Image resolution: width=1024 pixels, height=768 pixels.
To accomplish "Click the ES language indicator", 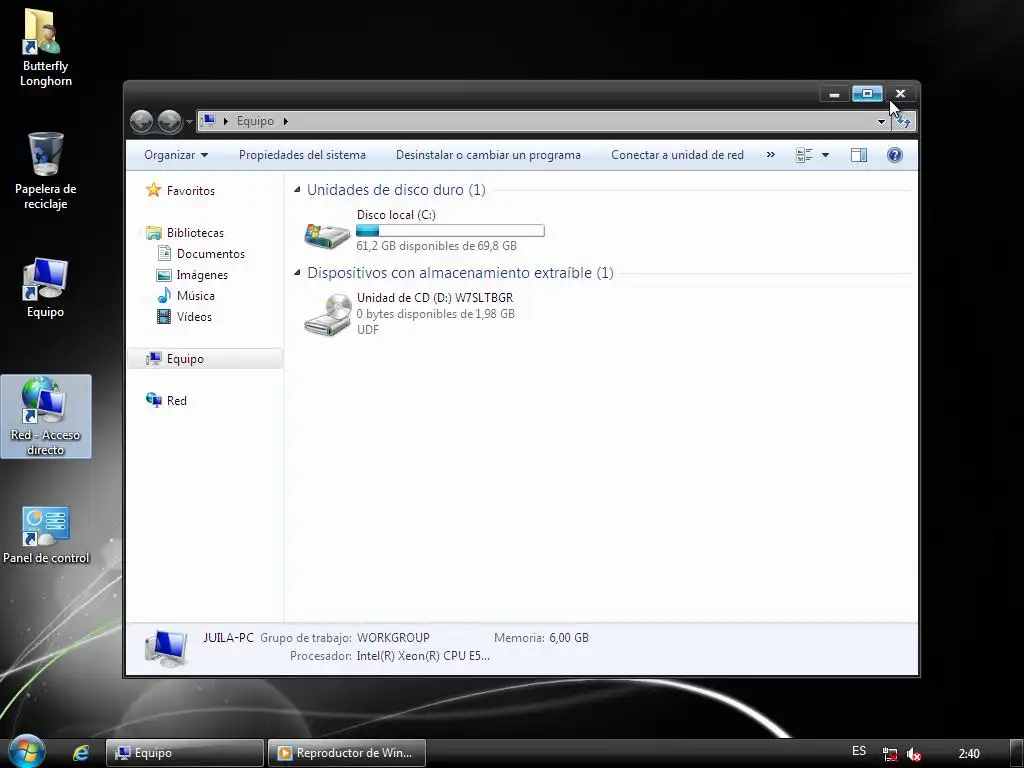I will (859, 751).
